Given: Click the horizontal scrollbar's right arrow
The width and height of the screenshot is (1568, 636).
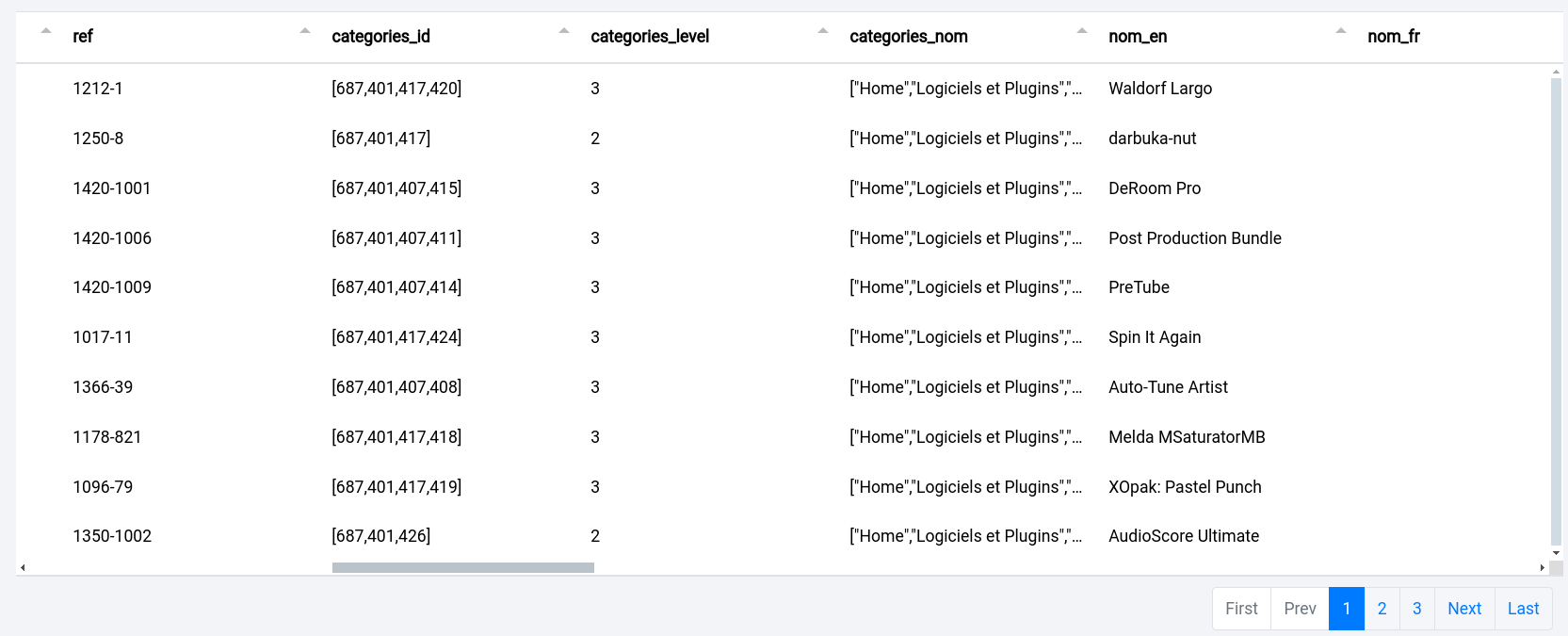Looking at the screenshot, I should (1542, 567).
